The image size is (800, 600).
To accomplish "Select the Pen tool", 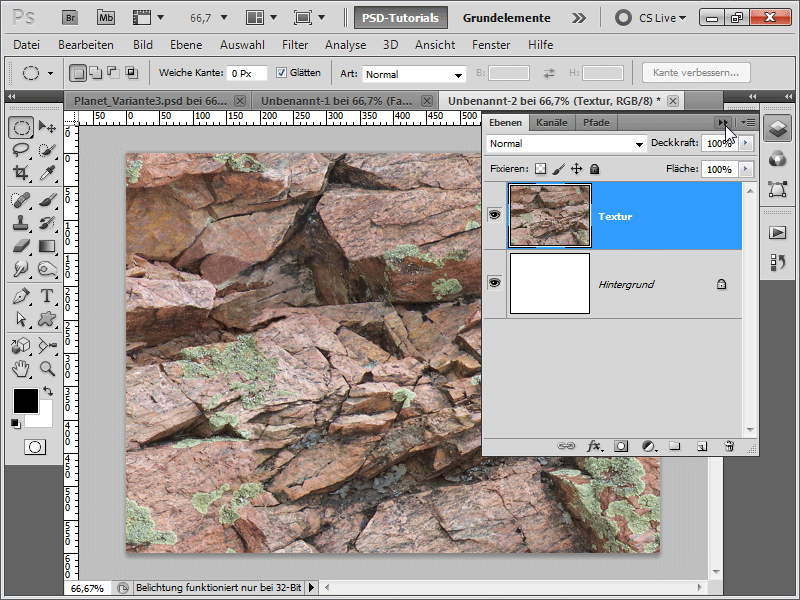I will coord(21,296).
